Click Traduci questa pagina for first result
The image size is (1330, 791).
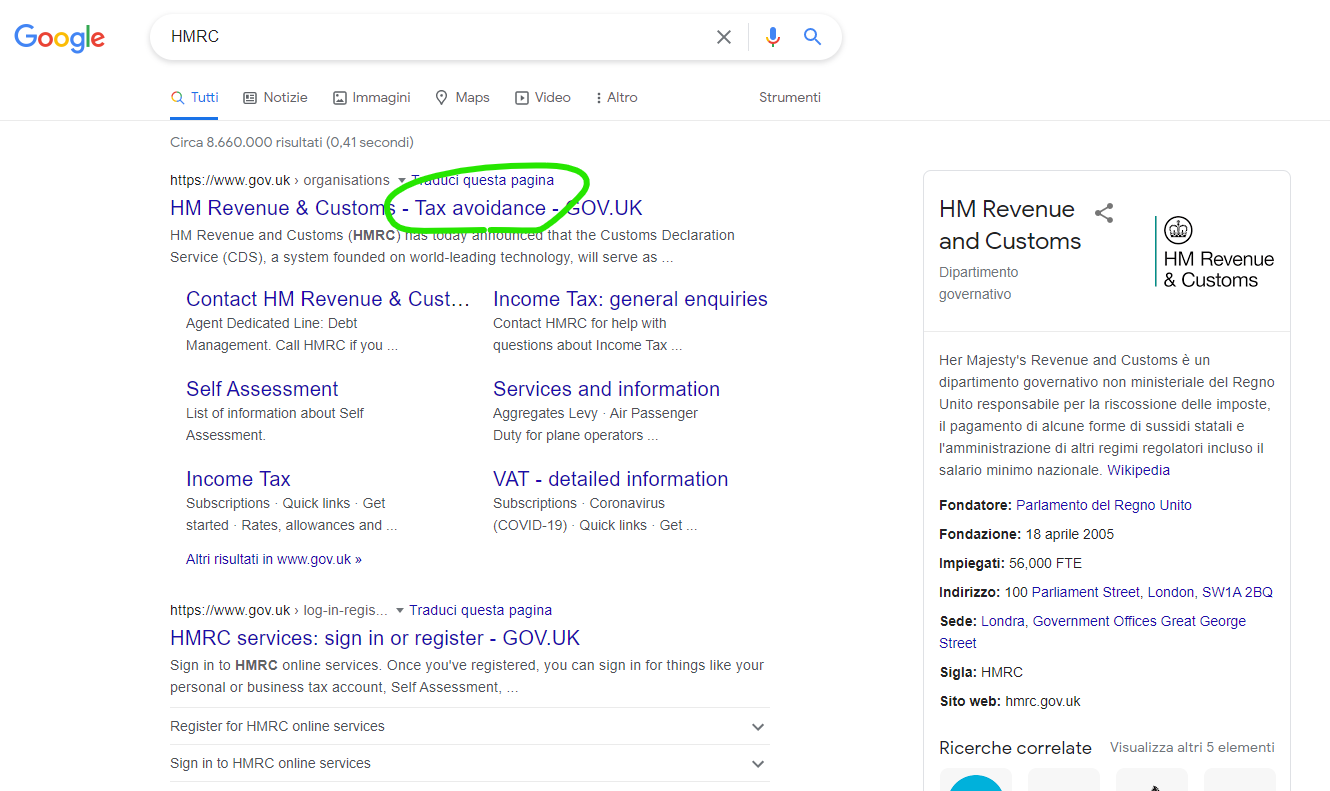click(x=482, y=180)
